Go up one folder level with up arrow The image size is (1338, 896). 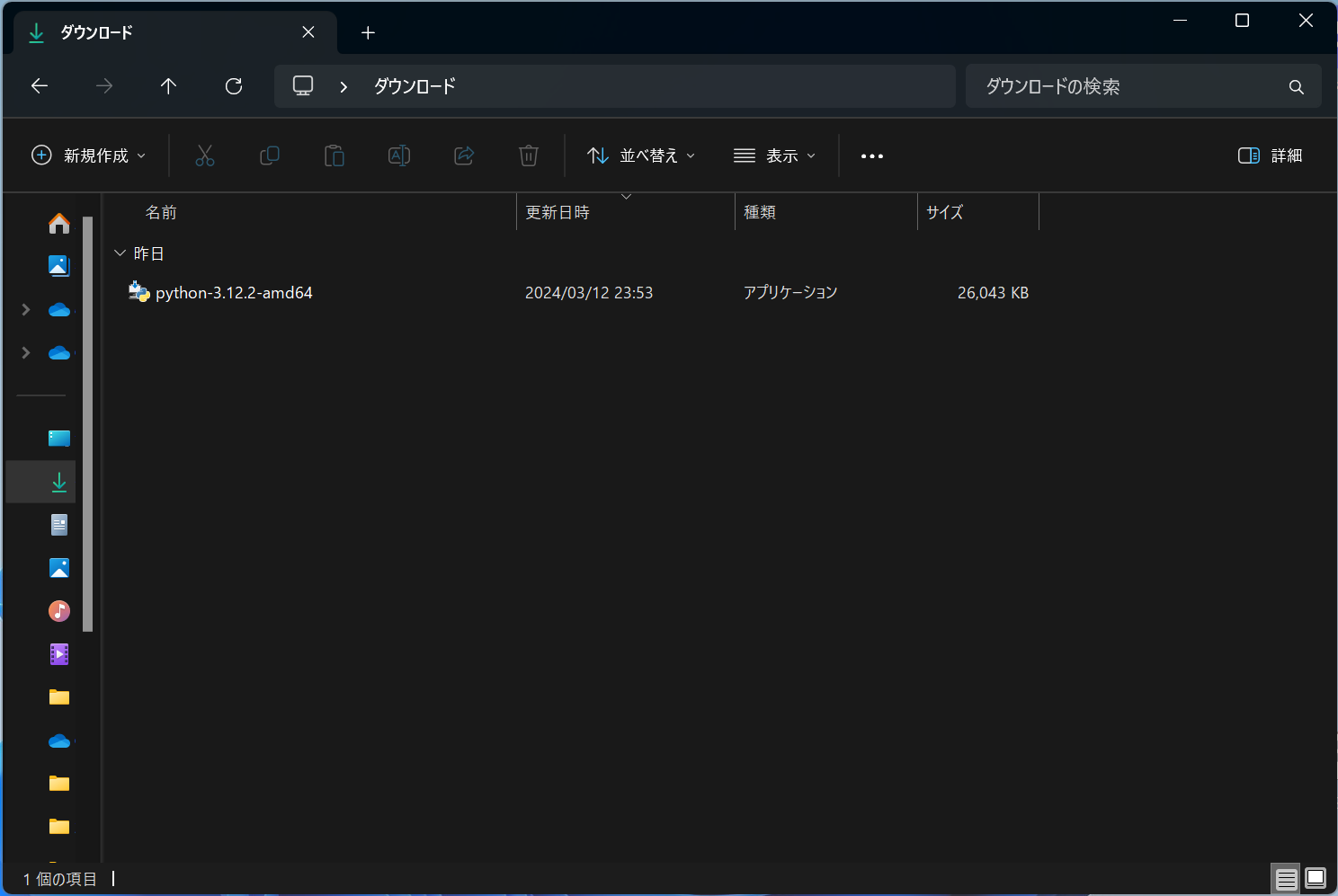tap(168, 86)
